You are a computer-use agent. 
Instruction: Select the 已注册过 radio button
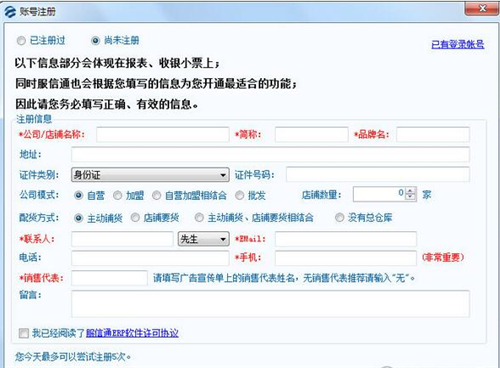pos(21,41)
